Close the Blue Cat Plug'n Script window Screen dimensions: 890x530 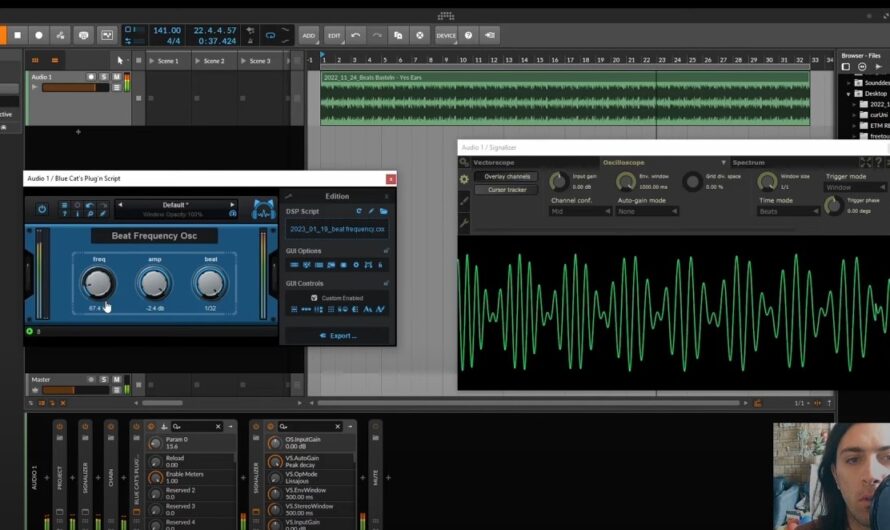point(391,179)
